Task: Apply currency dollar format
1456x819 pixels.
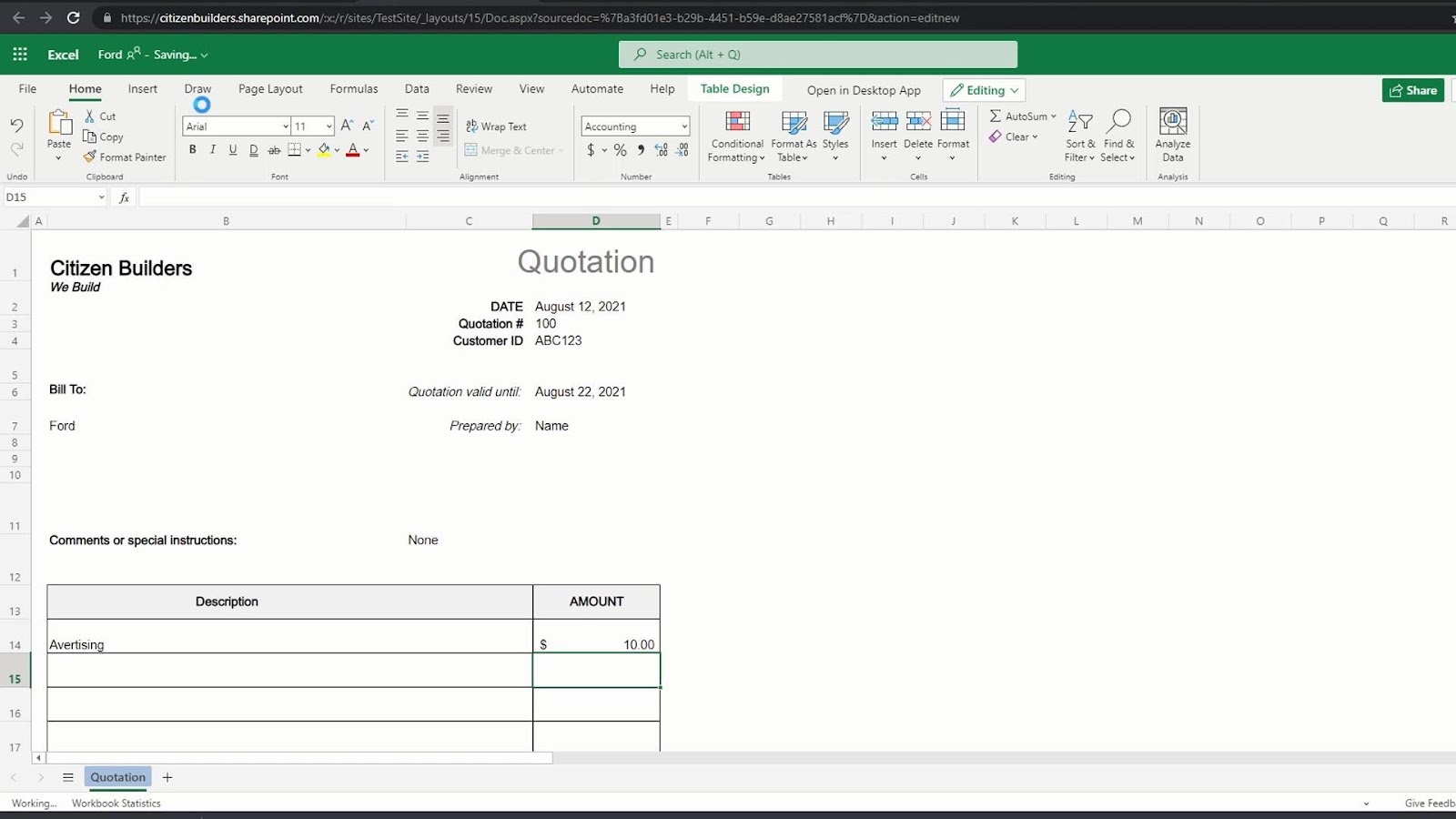Action: click(x=591, y=150)
